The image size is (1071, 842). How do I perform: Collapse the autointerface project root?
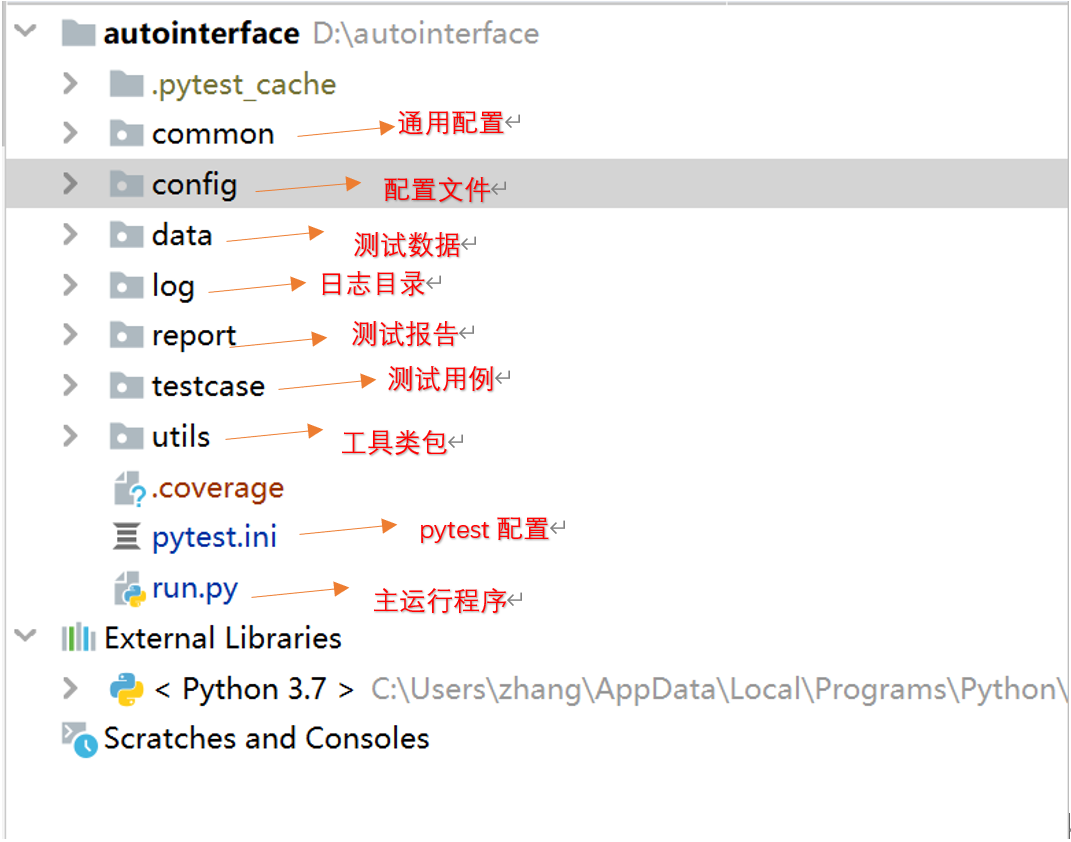point(26,32)
